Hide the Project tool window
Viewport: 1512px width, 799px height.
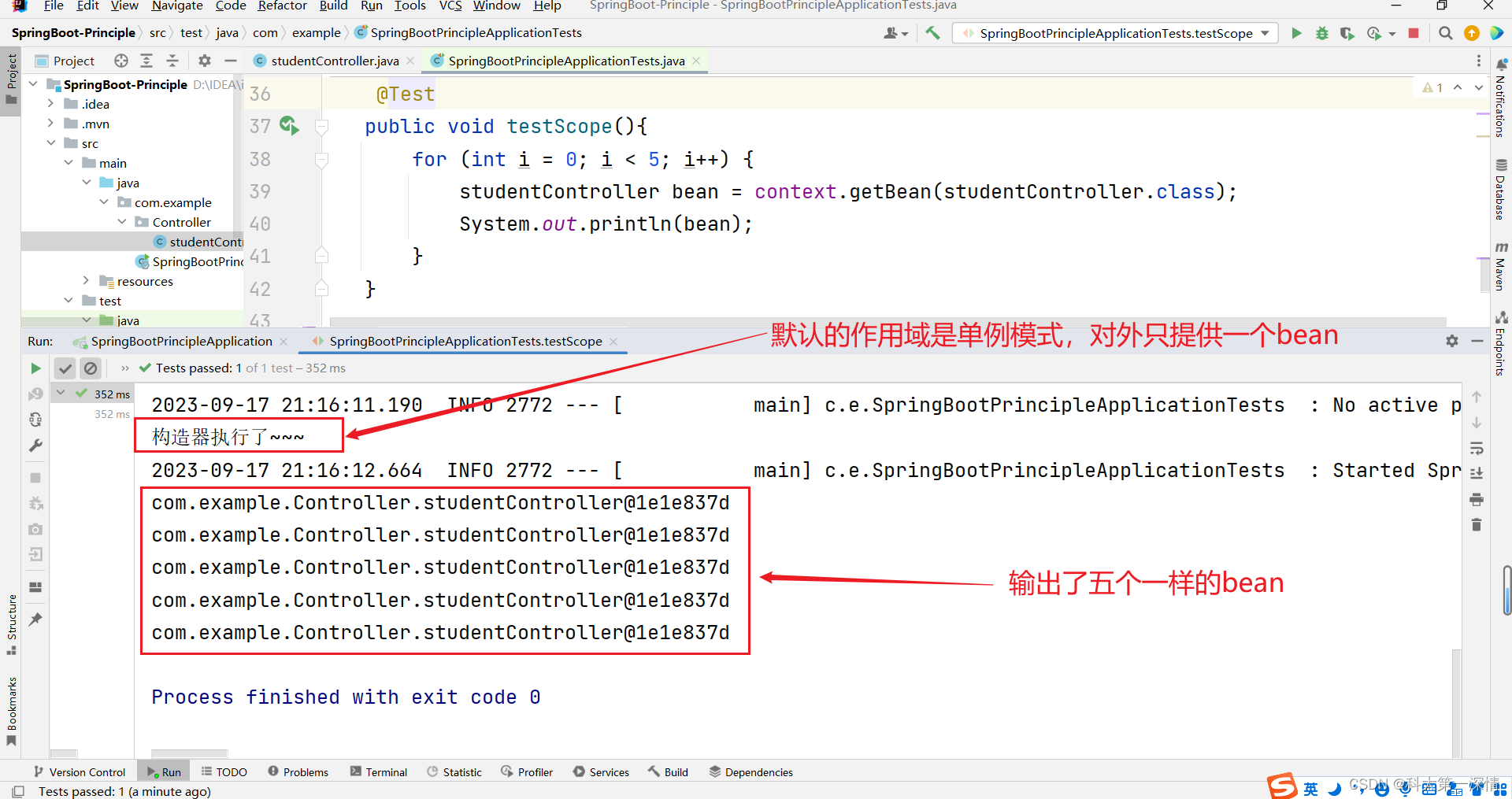[x=231, y=61]
